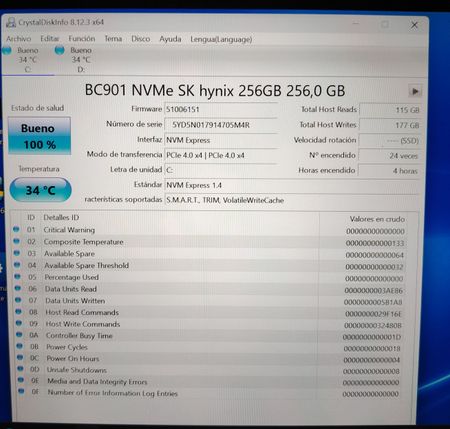Click the blue status icon for drive D:
The height and width of the screenshot is (429, 450).
point(59,51)
